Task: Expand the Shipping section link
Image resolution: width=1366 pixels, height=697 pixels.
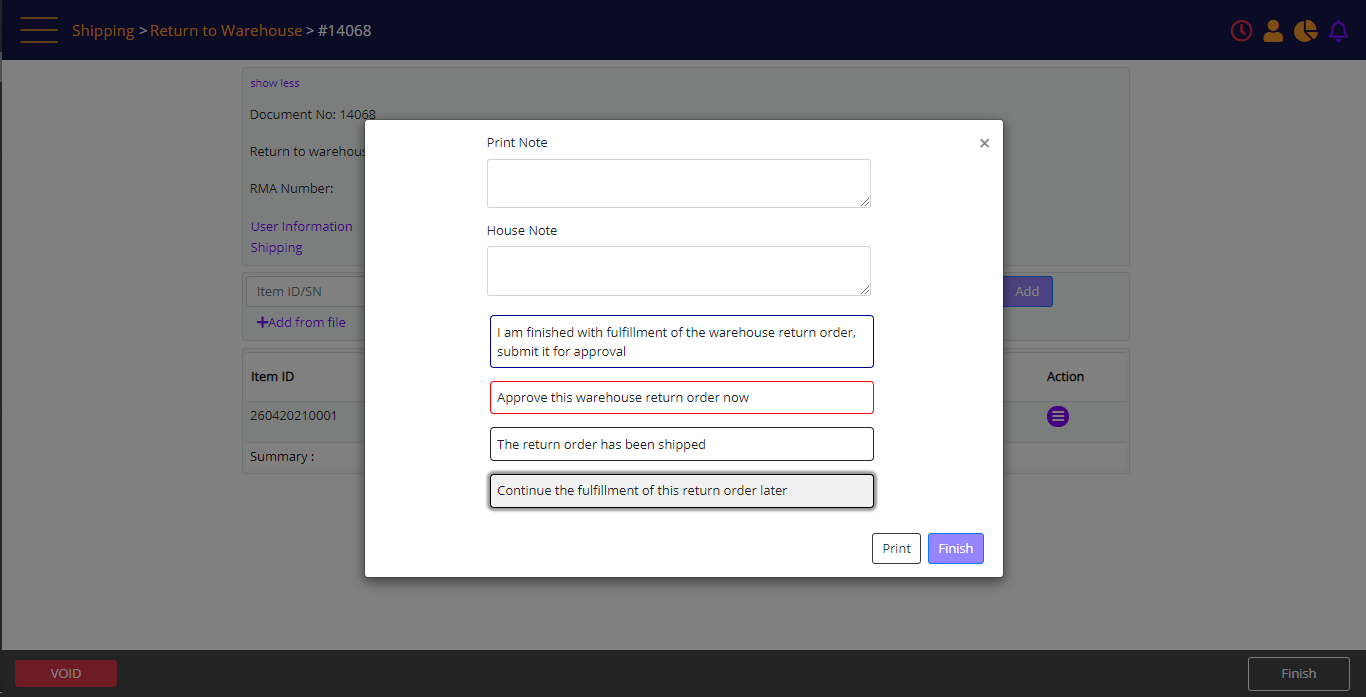Action: click(x=277, y=247)
